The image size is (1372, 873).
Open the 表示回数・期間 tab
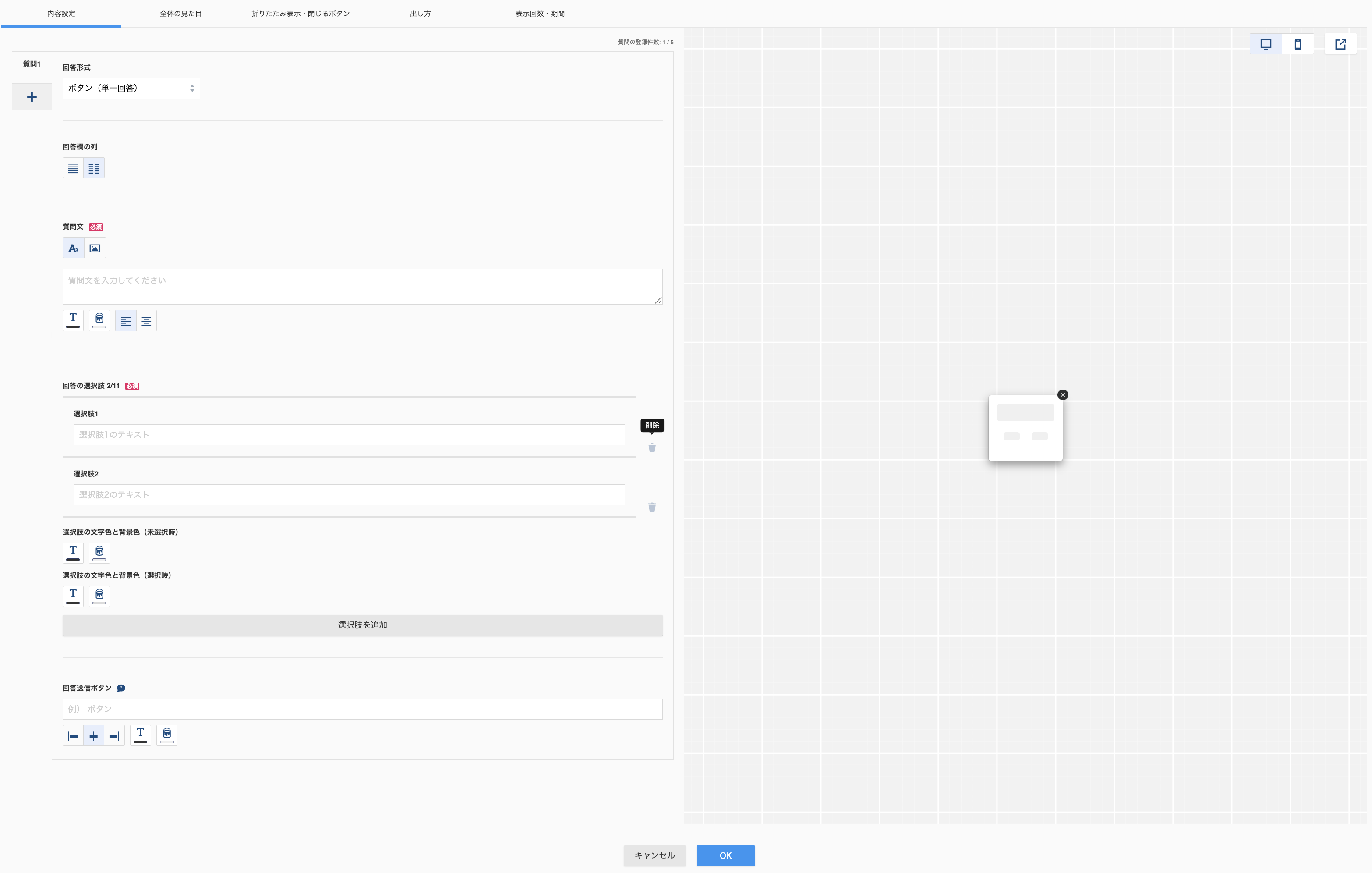pyautogui.click(x=540, y=14)
